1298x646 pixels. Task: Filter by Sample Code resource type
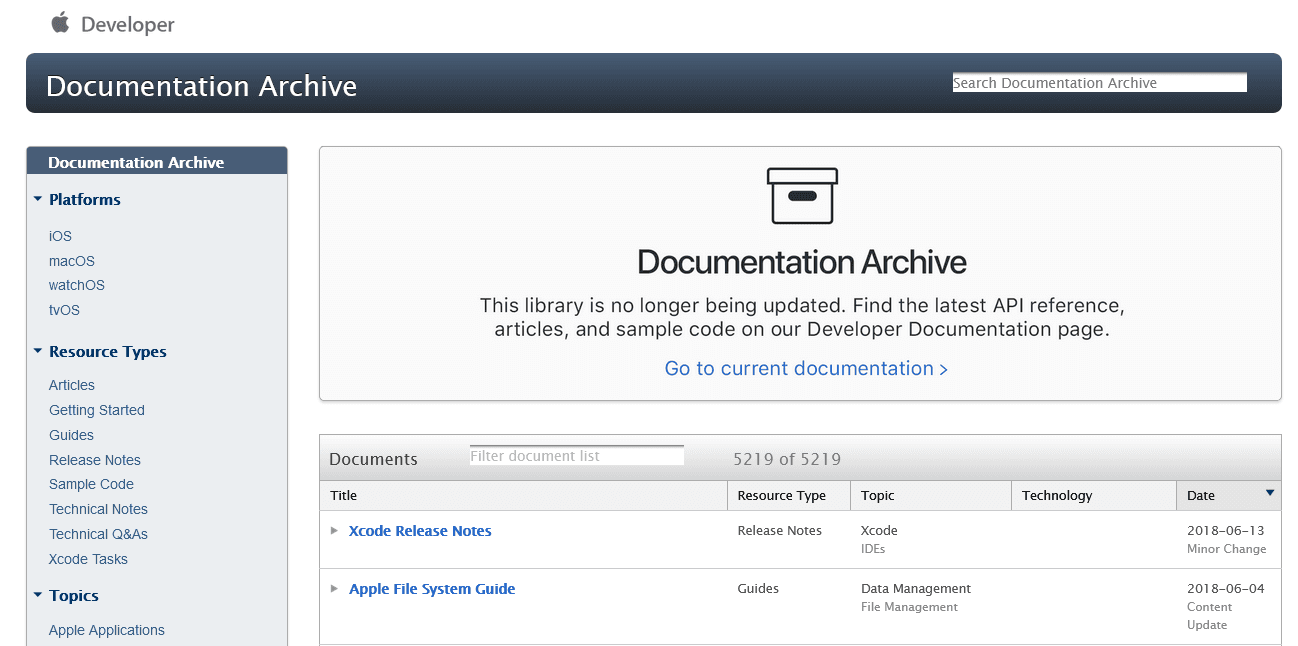coord(91,484)
